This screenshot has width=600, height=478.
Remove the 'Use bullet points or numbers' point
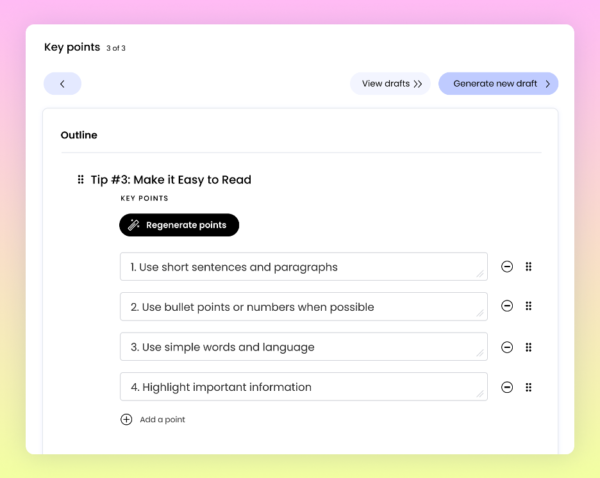[x=507, y=306]
